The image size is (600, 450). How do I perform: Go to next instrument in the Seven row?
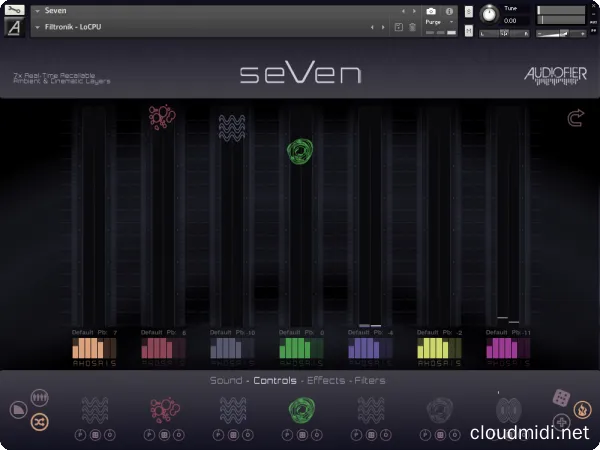[x=414, y=11]
